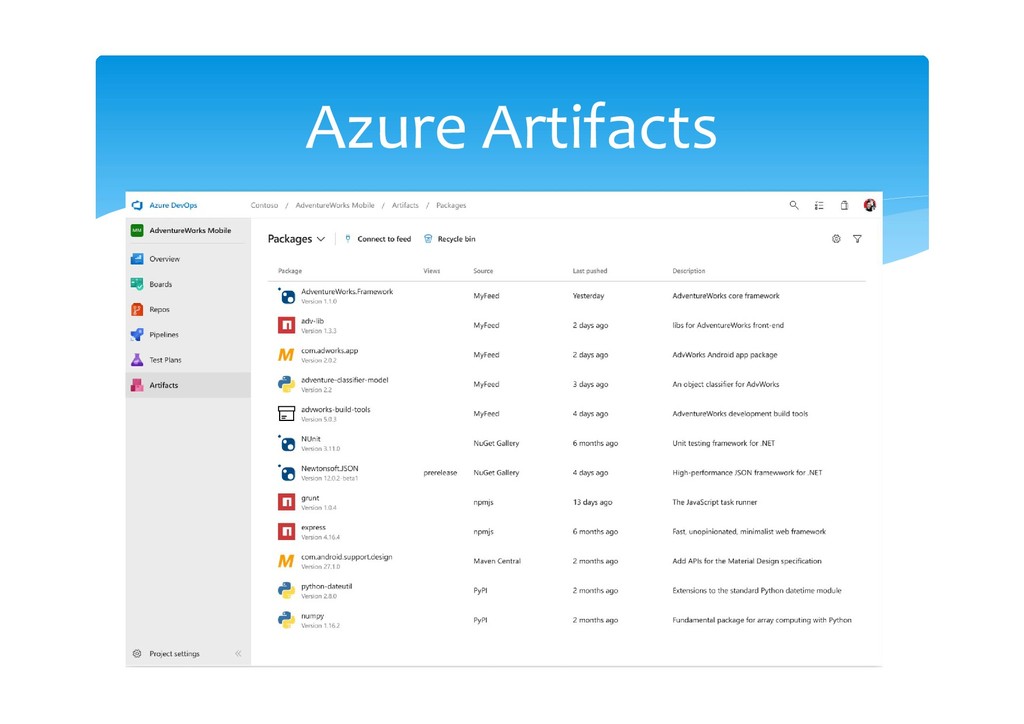Select Artifacts in the sidebar
This screenshot has width=1024, height=724.
coord(188,385)
